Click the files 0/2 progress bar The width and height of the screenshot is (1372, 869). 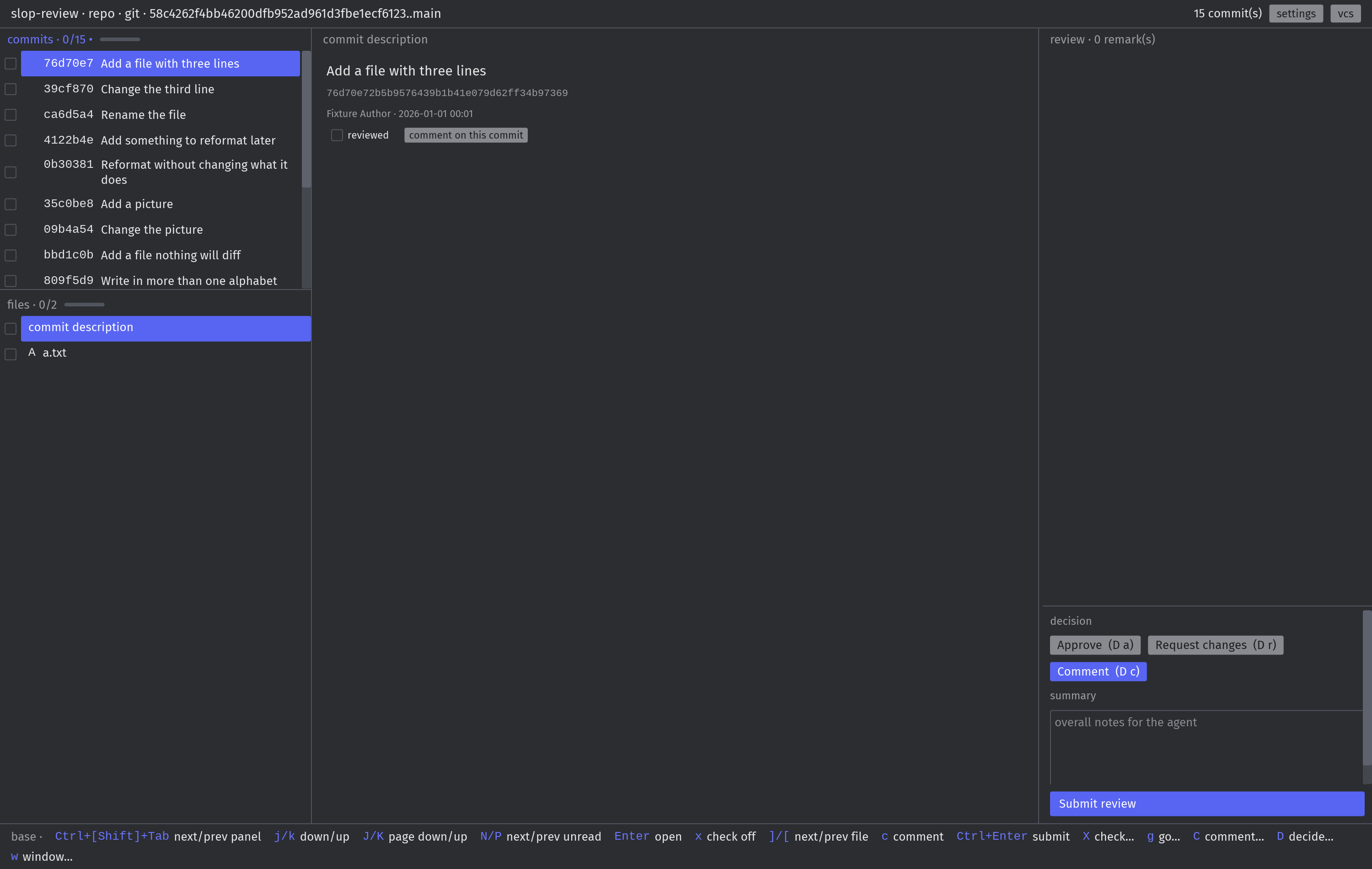[84, 305]
